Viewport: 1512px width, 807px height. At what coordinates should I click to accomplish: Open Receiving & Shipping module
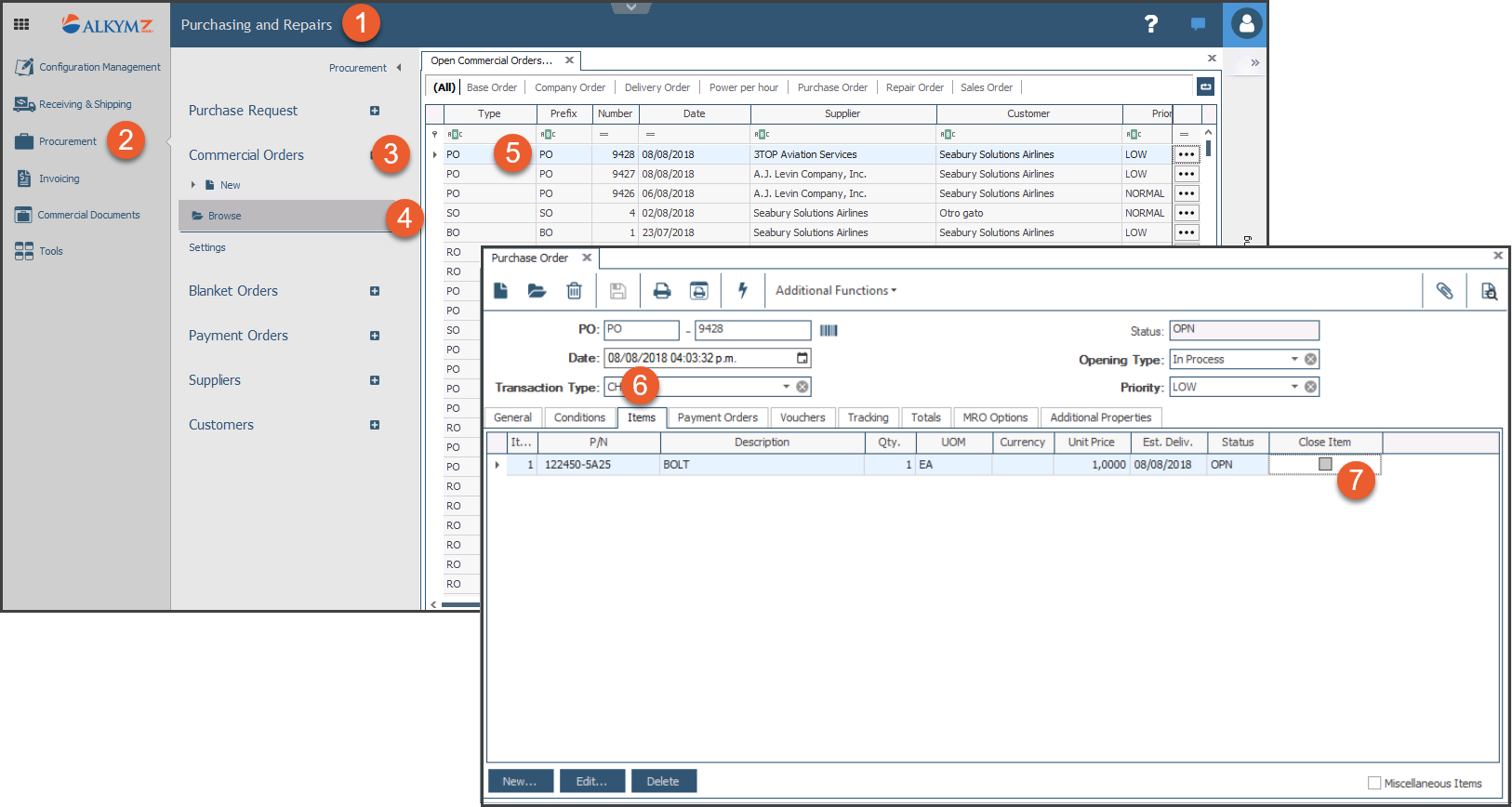pyautogui.click(x=73, y=104)
